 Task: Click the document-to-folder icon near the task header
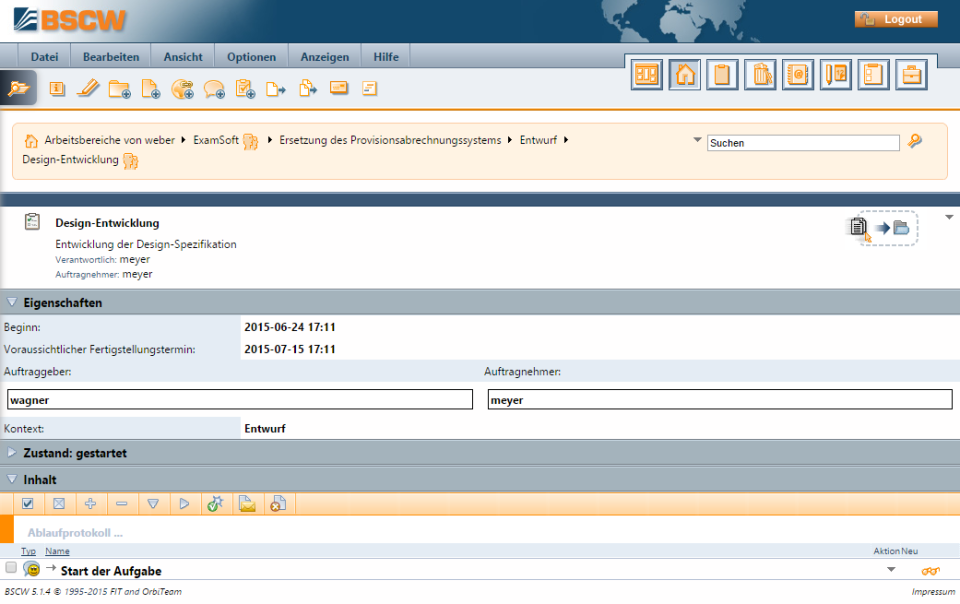click(x=882, y=228)
